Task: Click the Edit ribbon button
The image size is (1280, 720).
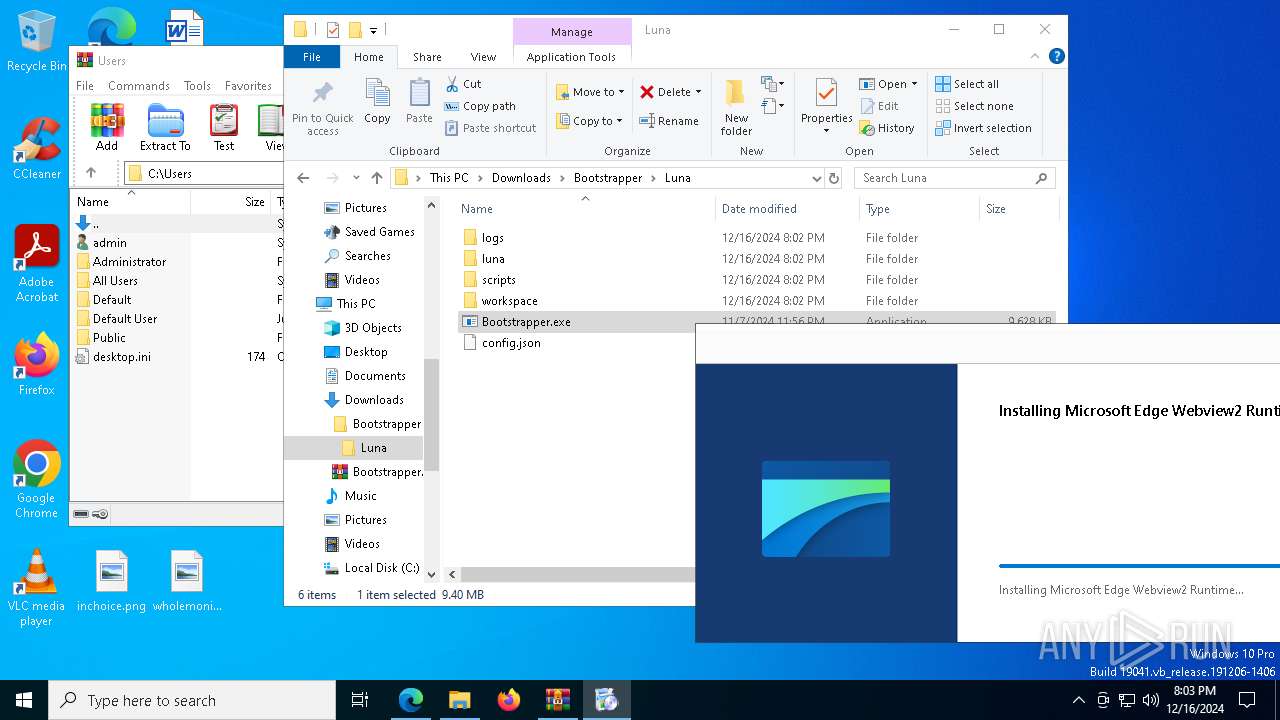Action: tap(879, 106)
